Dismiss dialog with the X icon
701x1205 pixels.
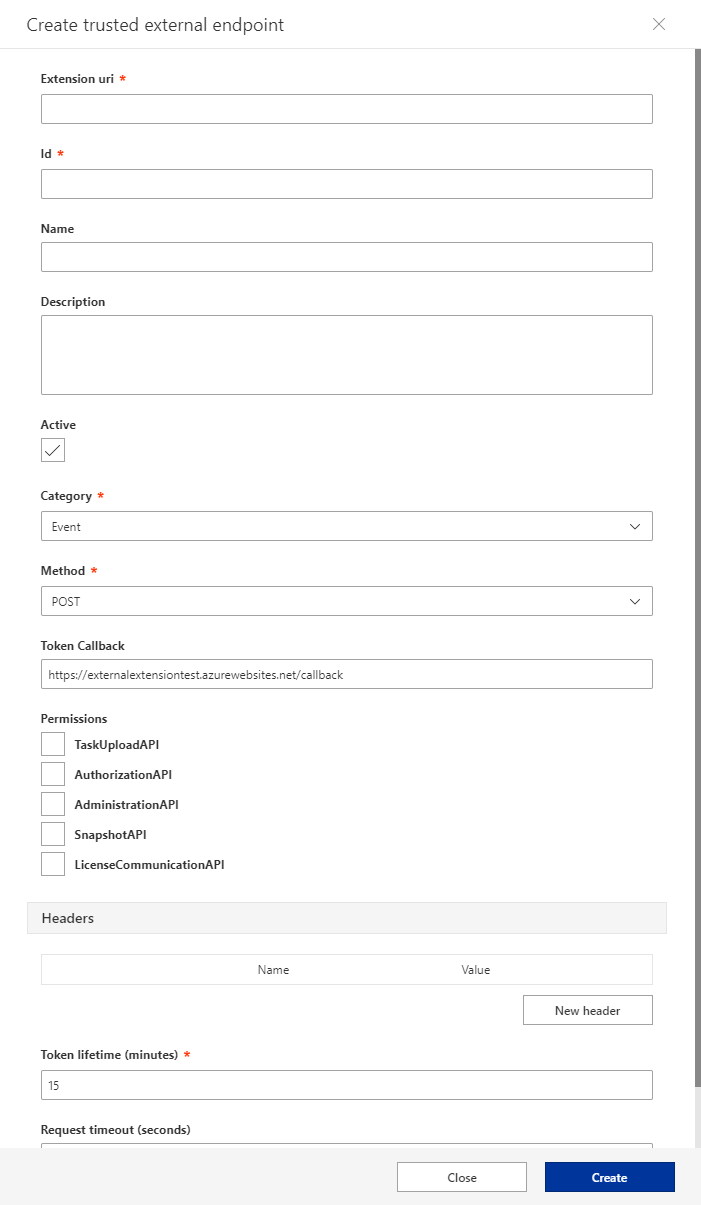coord(658,24)
